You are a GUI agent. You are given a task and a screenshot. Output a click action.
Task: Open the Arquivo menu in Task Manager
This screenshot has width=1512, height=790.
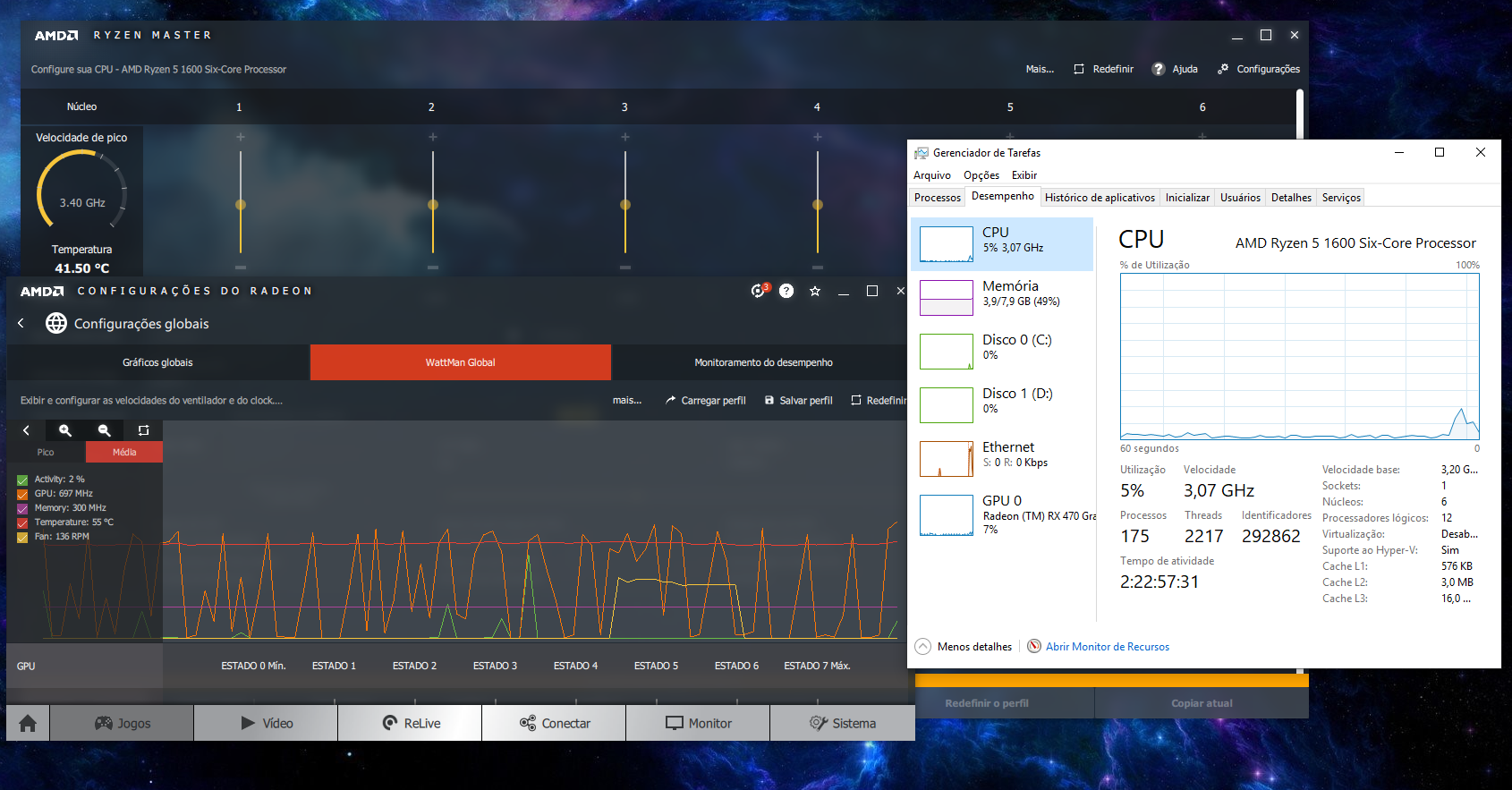(932, 175)
